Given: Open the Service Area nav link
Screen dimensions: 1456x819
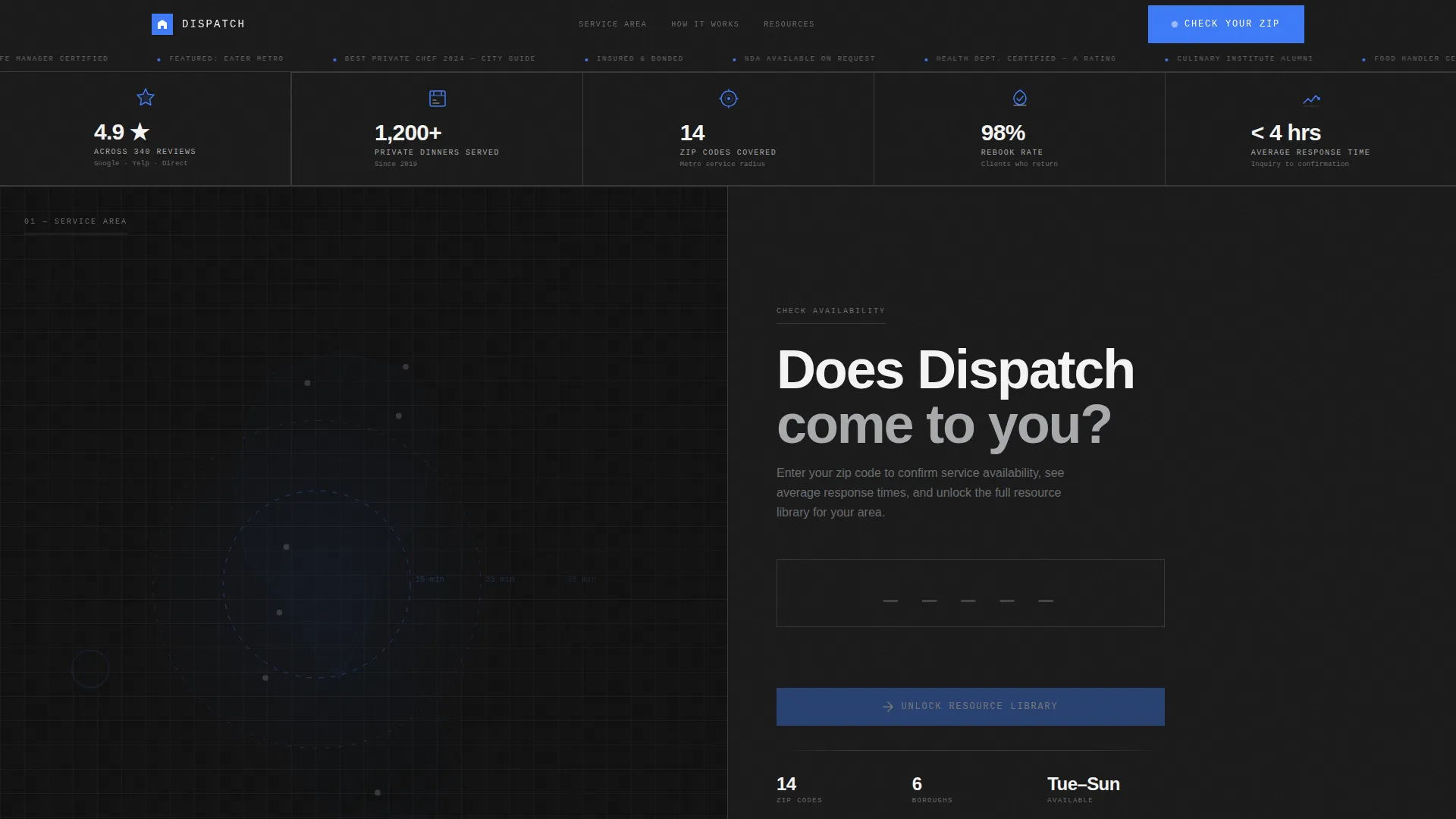Looking at the screenshot, I should point(613,24).
